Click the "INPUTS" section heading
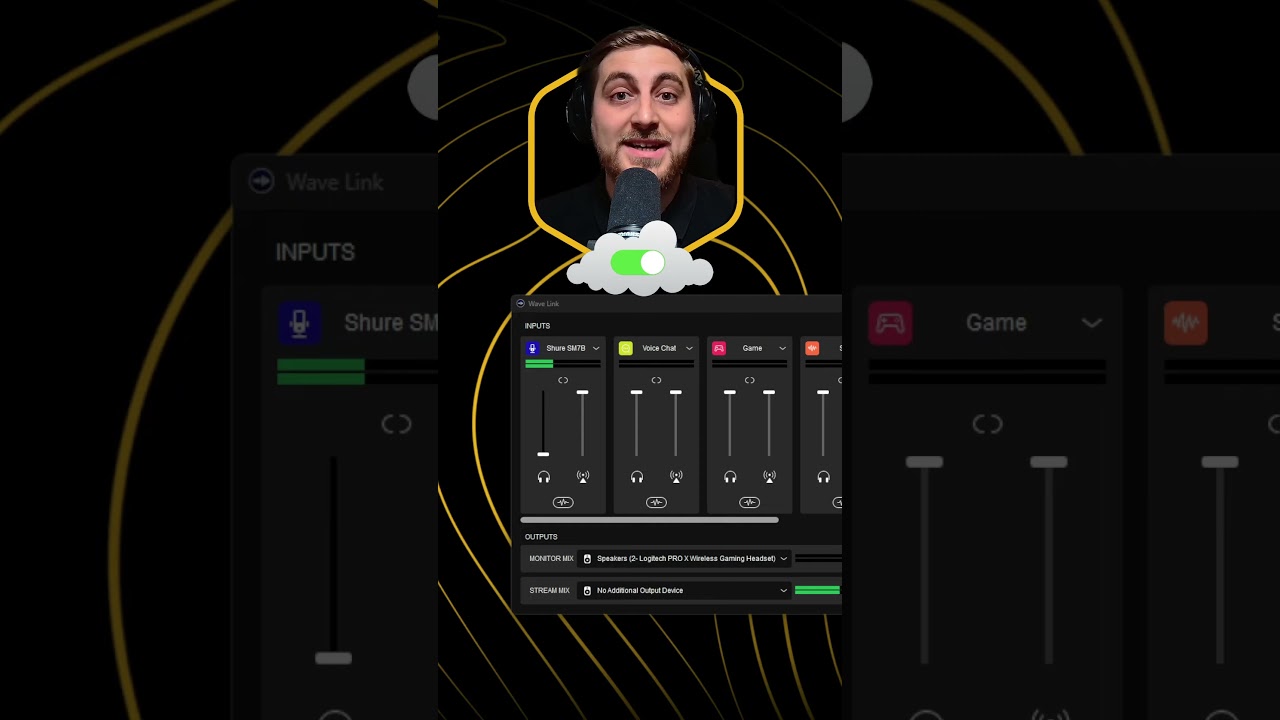Viewport: 1280px width, 720px height. coord(537,326)
